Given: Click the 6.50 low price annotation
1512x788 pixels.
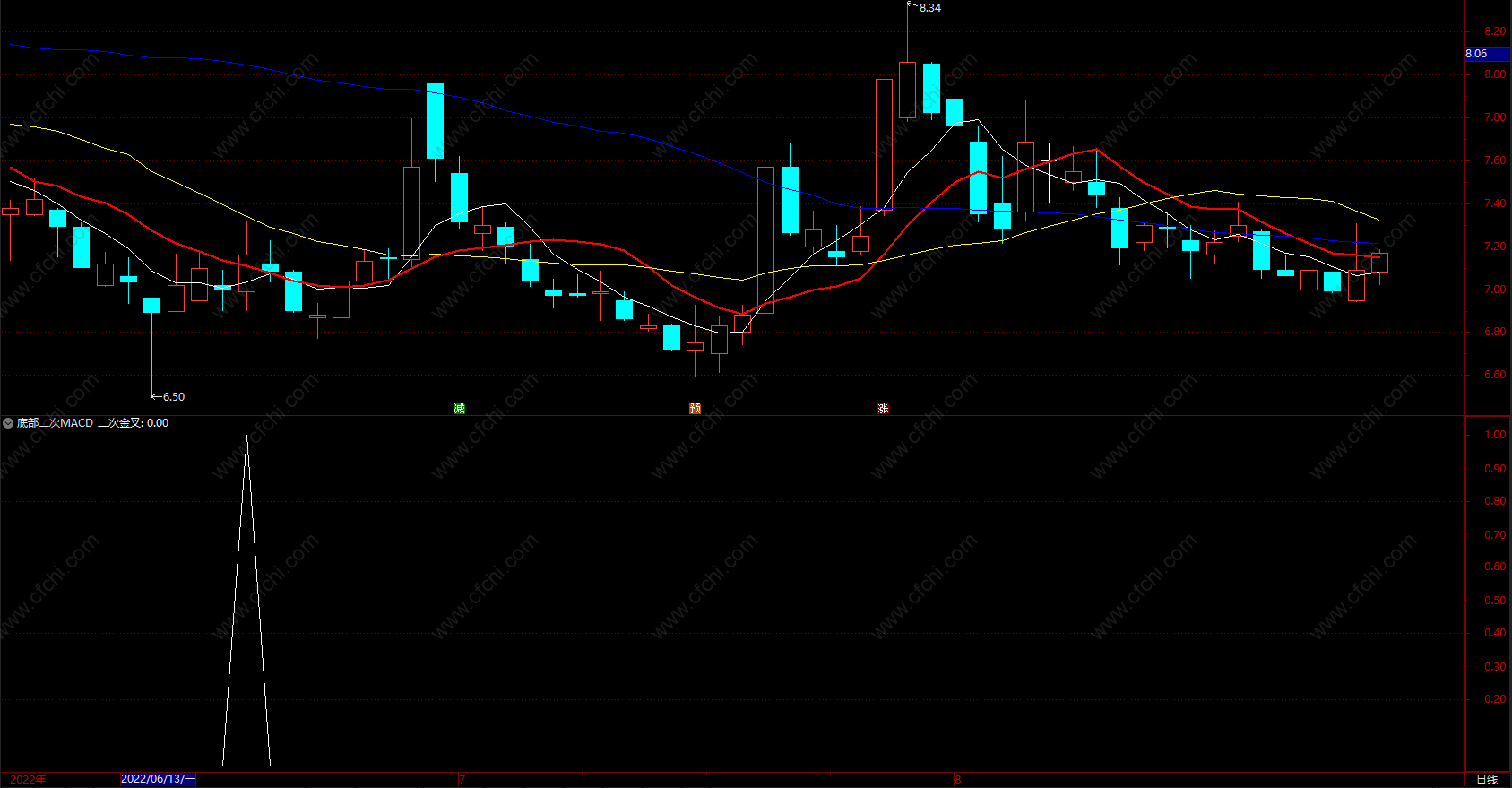Looking at the screenshot, I should [x=174, y=397].
